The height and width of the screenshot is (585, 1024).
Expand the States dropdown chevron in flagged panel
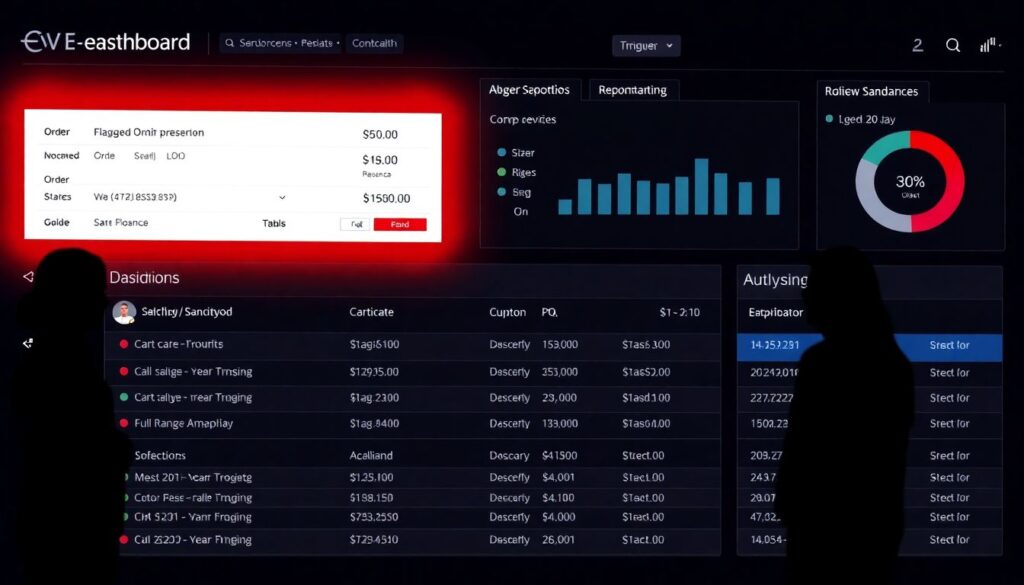click(x=282, y=198)
